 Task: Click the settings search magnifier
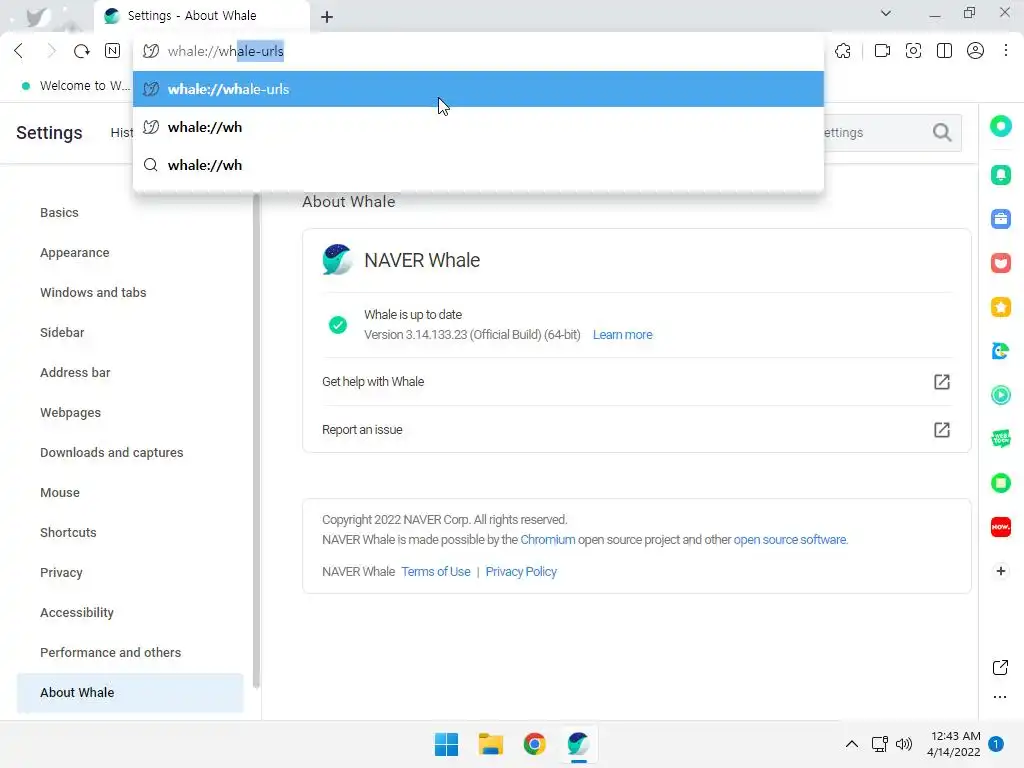(942, 133)
